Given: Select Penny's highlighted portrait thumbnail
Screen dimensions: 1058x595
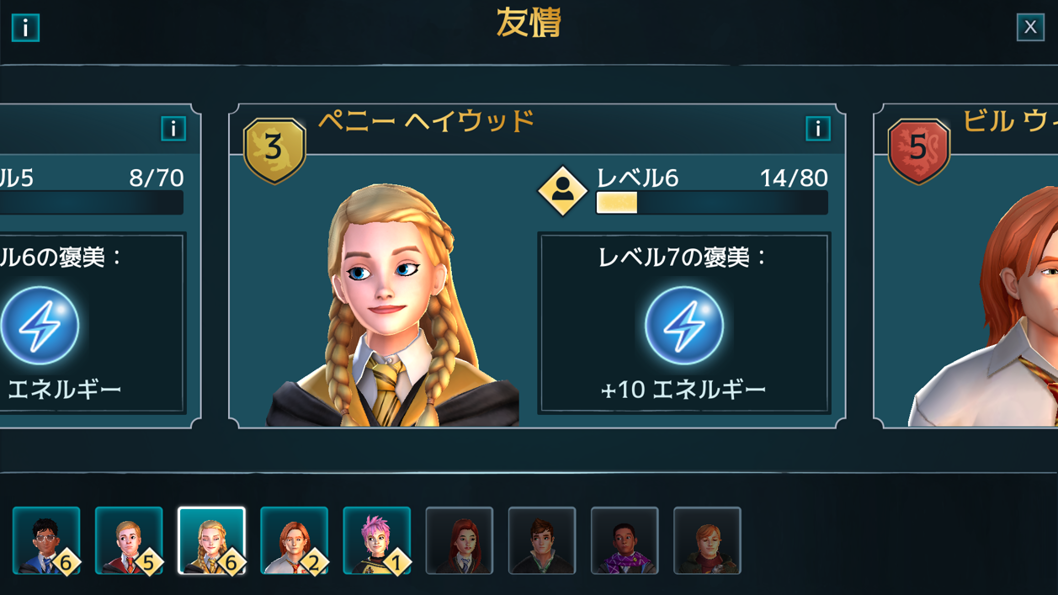Looking at the screenshot, I should point(211,540).
